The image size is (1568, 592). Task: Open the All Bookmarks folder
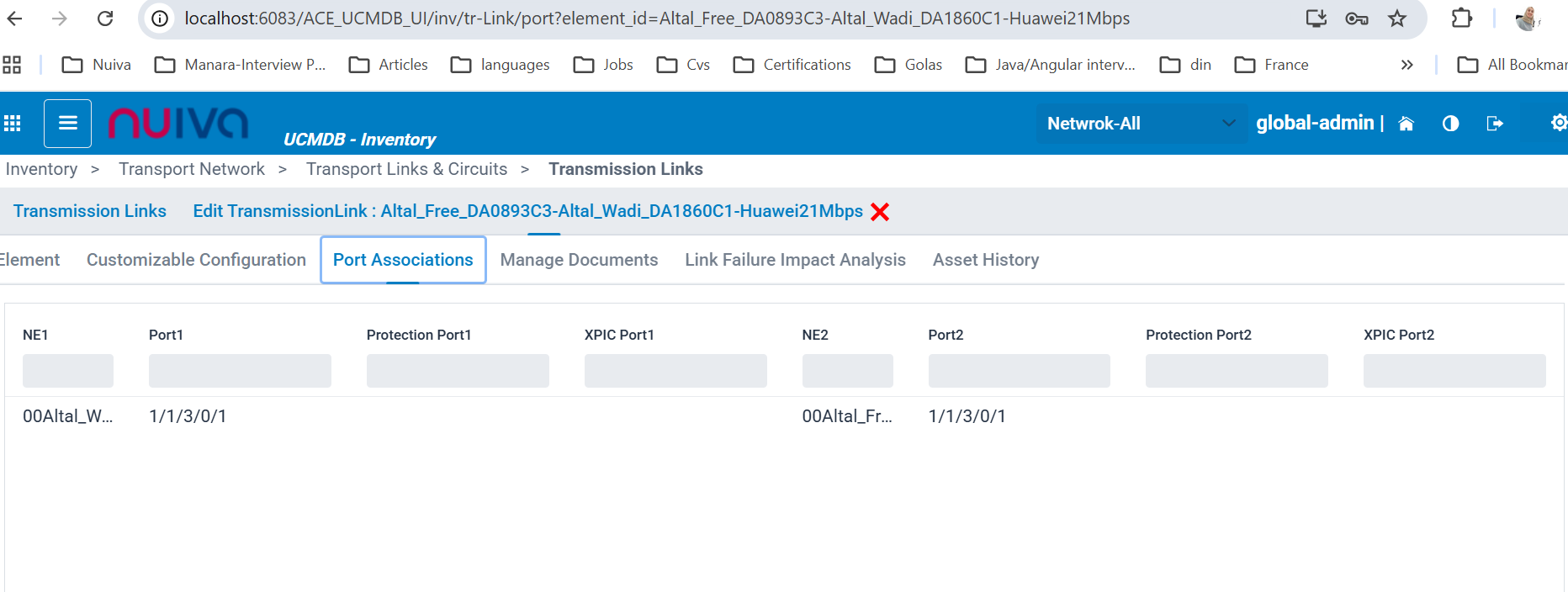coord(1512,65)
